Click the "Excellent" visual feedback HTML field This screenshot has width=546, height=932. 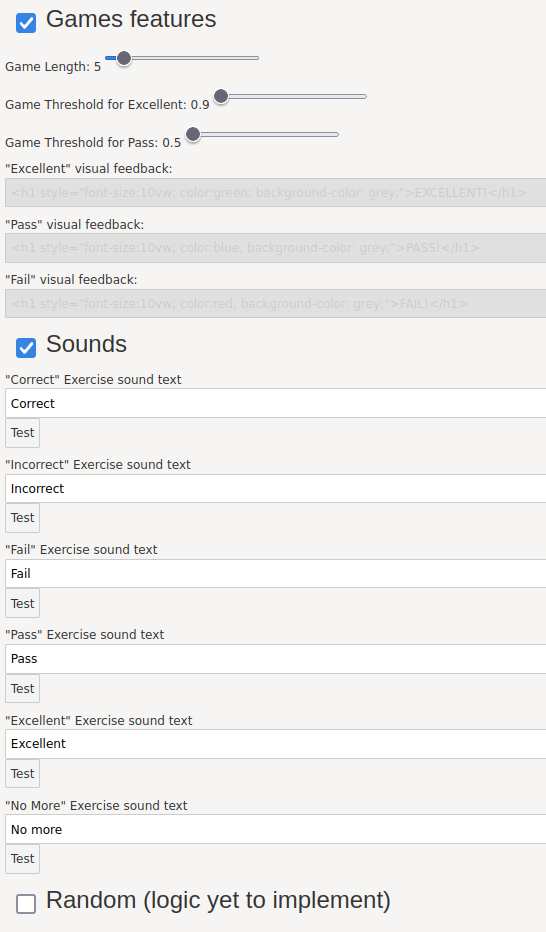tap(276, 193)
